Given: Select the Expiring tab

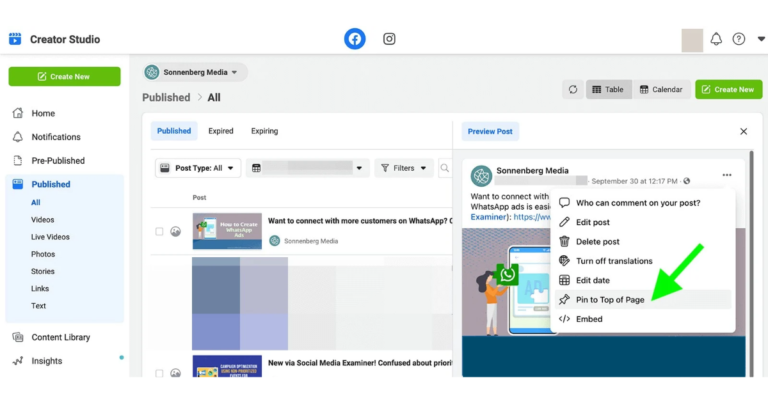Looking at the screenshot, I should pos(264,131).
